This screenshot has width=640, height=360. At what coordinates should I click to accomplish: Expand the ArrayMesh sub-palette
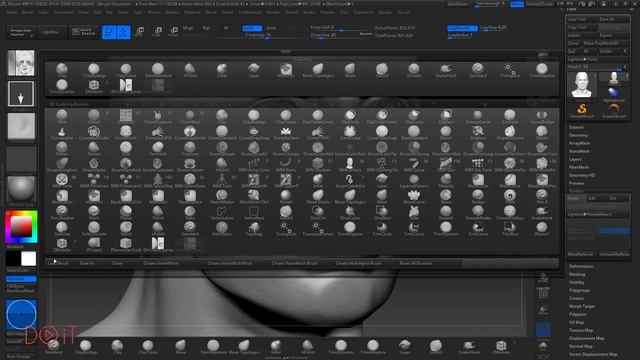(x=579, y=143)
